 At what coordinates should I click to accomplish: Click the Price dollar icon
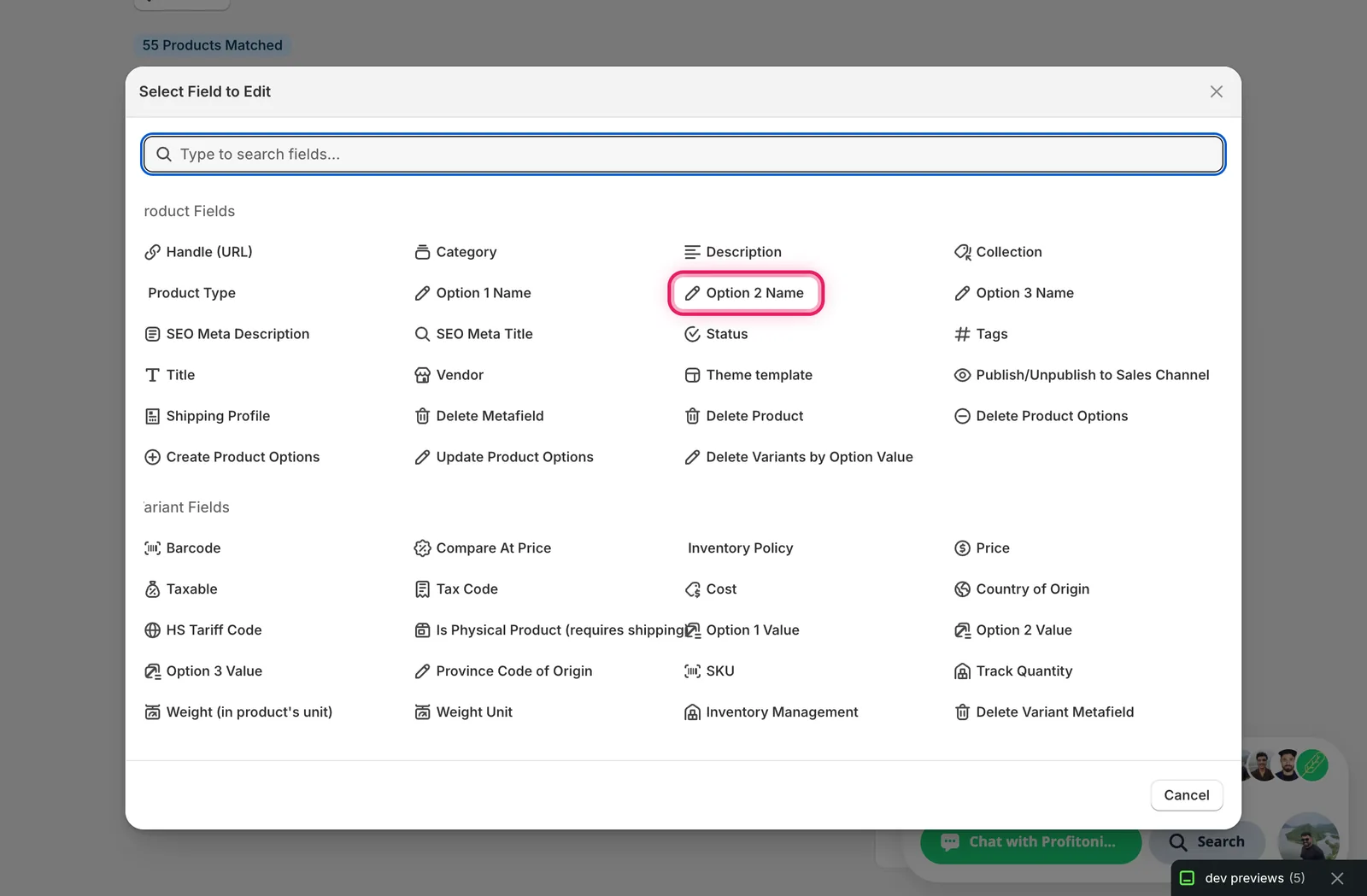tap(962, 548)
